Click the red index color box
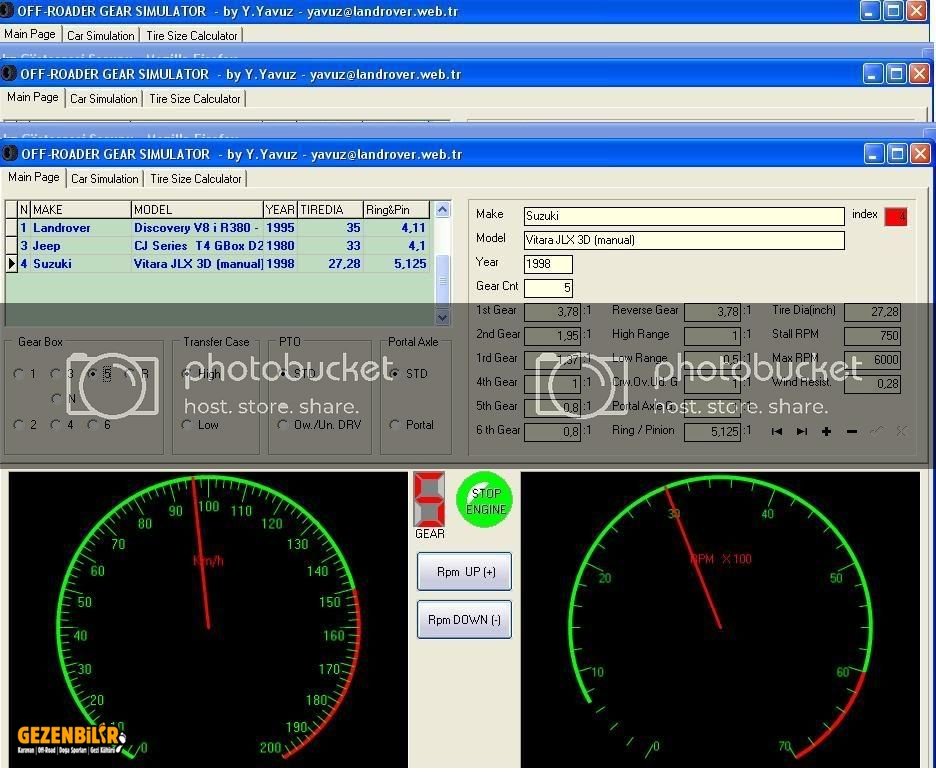 pyautogui.click(x=895, y=216)
